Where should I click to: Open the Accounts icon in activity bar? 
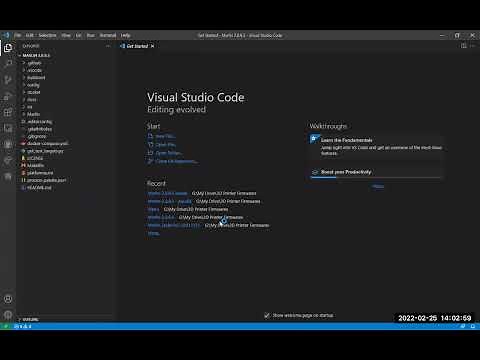(x=8, y=299)
